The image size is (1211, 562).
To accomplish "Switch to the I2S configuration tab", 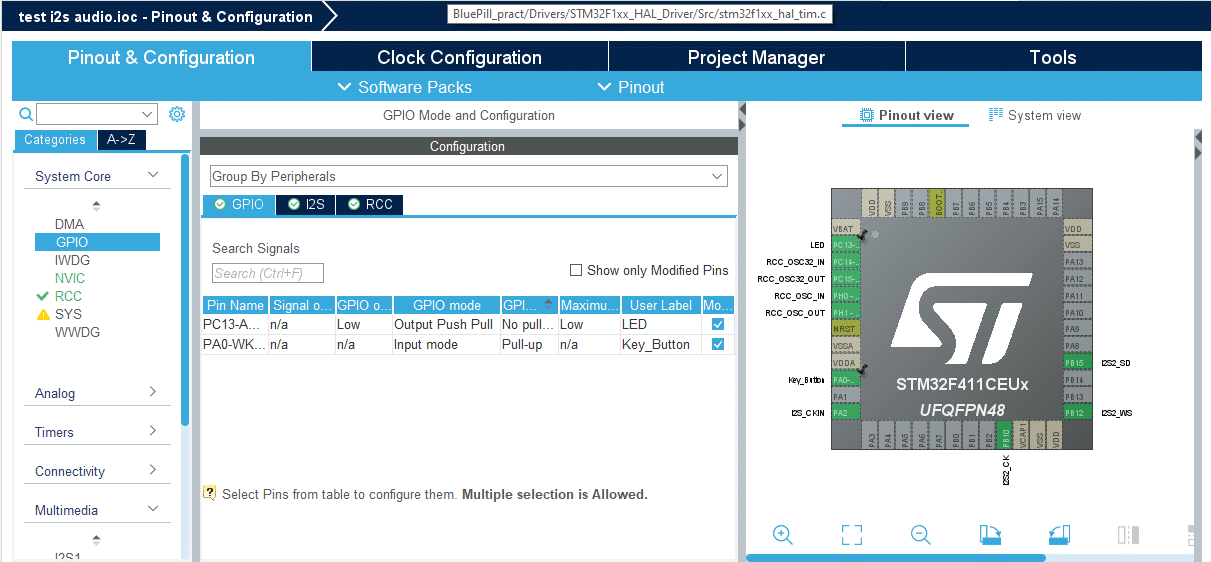I will [x=306, y=204].
